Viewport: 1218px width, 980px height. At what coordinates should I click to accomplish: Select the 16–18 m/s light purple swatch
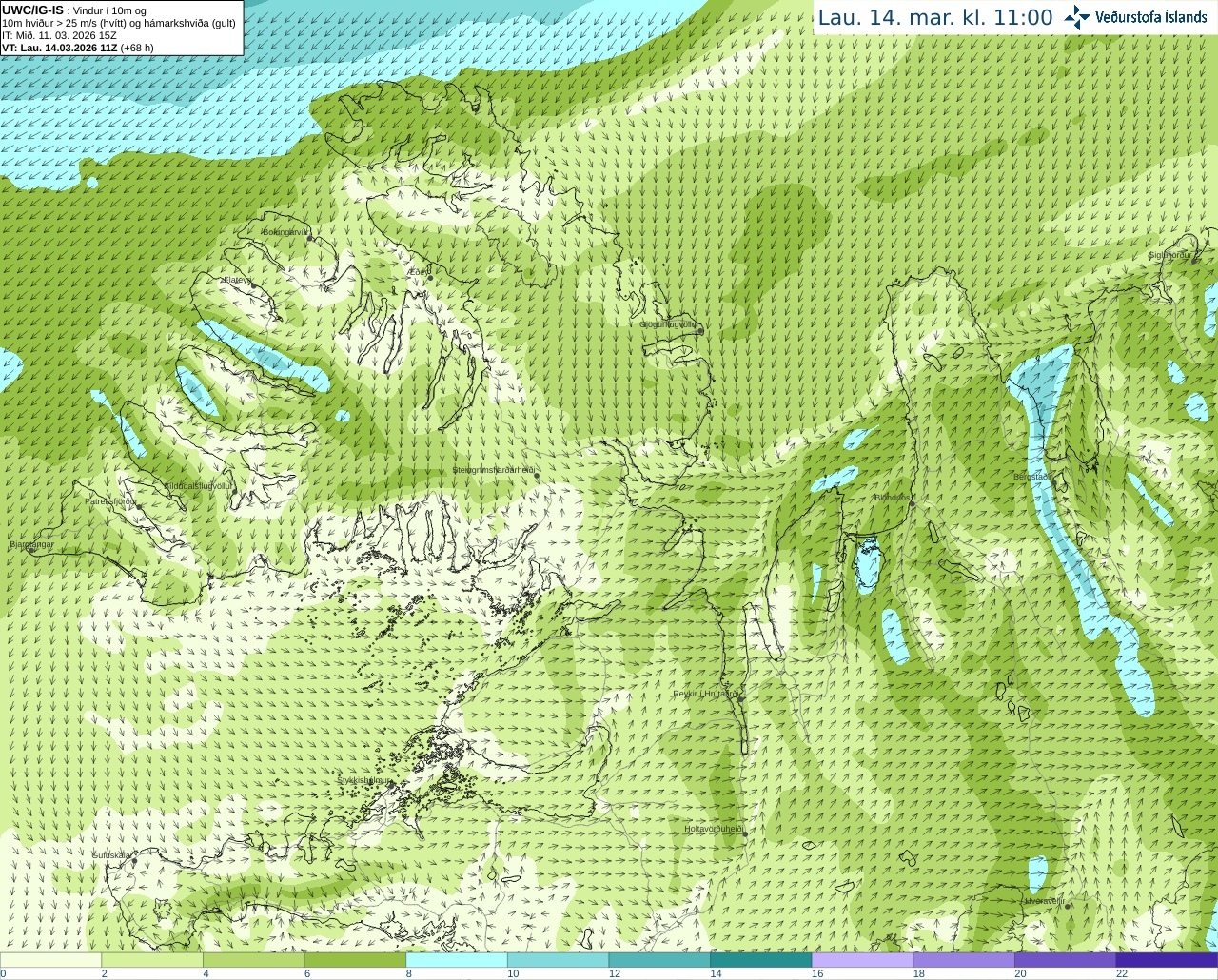[862, 960]
